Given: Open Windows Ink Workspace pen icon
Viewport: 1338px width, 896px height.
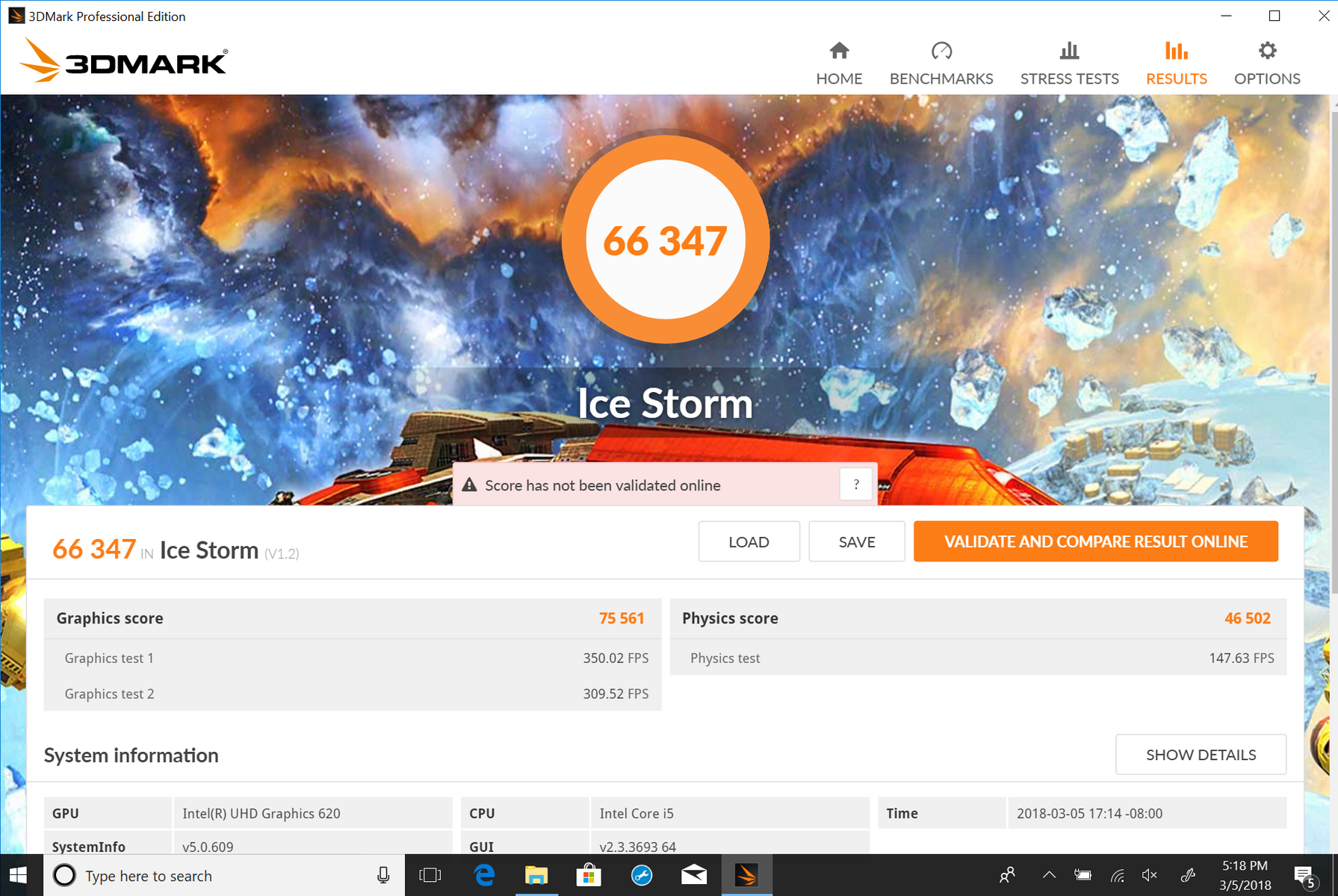Looking at the screenshot, I should coord(1188,875).
